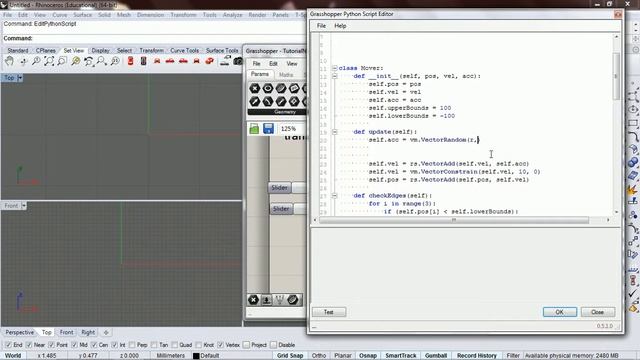Toggle Record History in status bar
The image size is (640, 360).
[476, 356]
